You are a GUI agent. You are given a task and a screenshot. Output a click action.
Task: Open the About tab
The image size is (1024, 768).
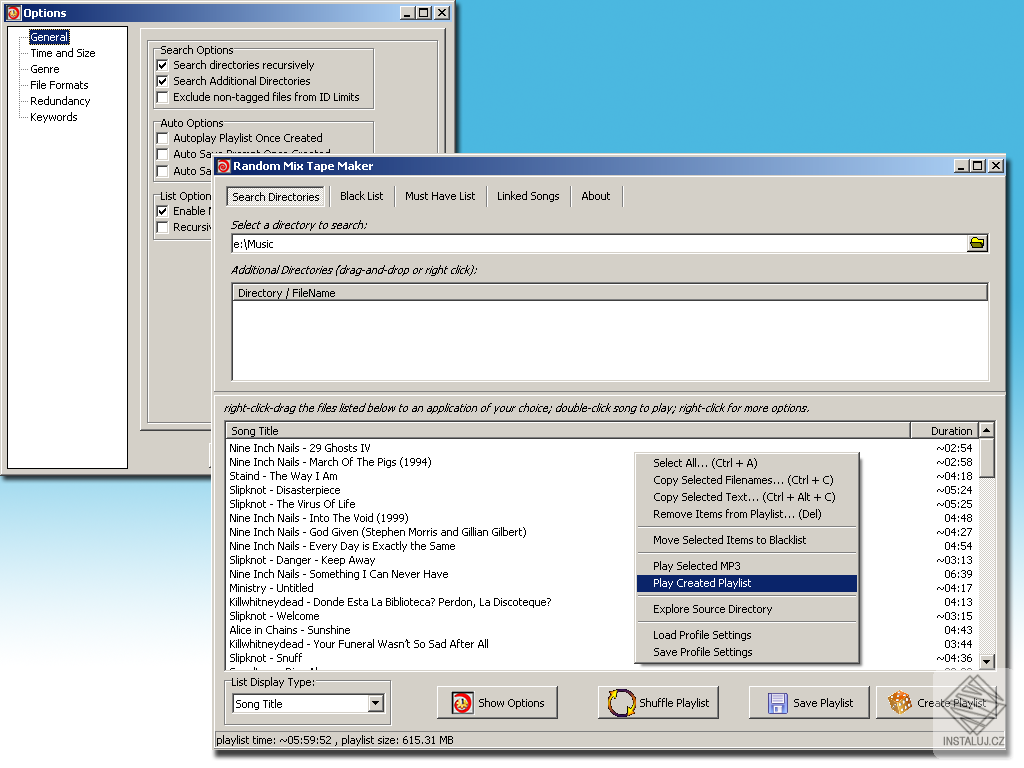coord(596,196)
